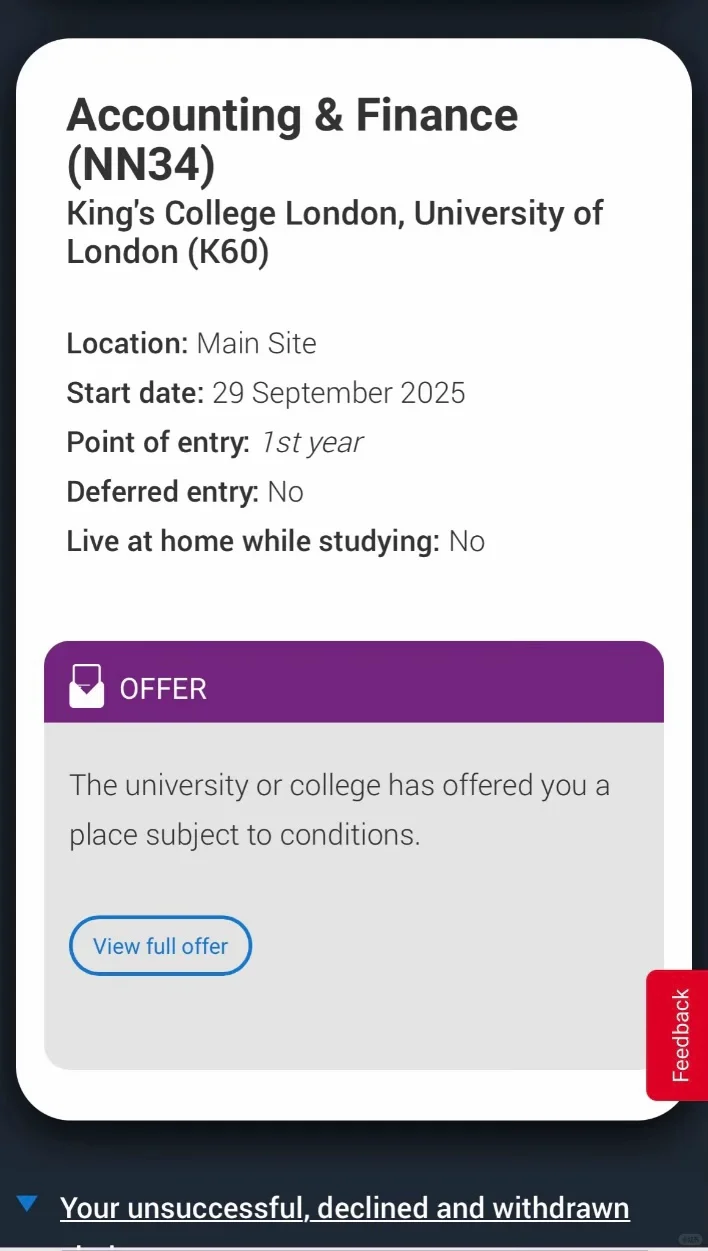Open the red Feedback side tab
Screen dimensions: 708x1251
point(679,1035)
